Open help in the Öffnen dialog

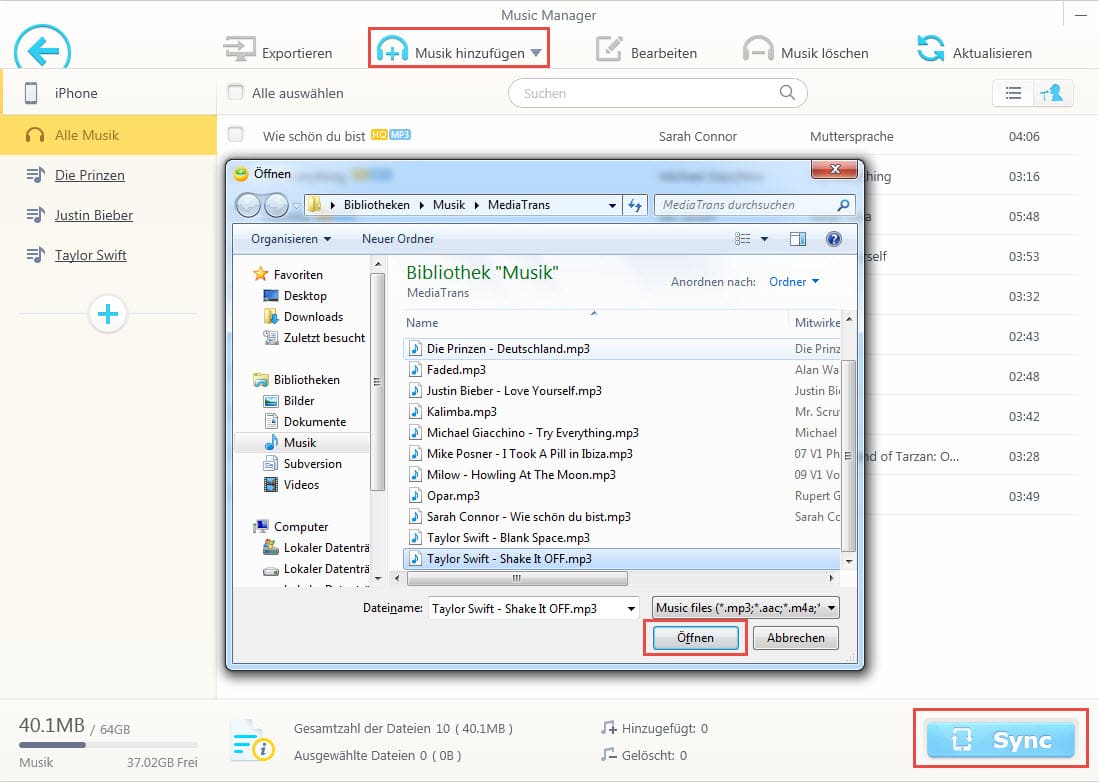pos(833,239)
